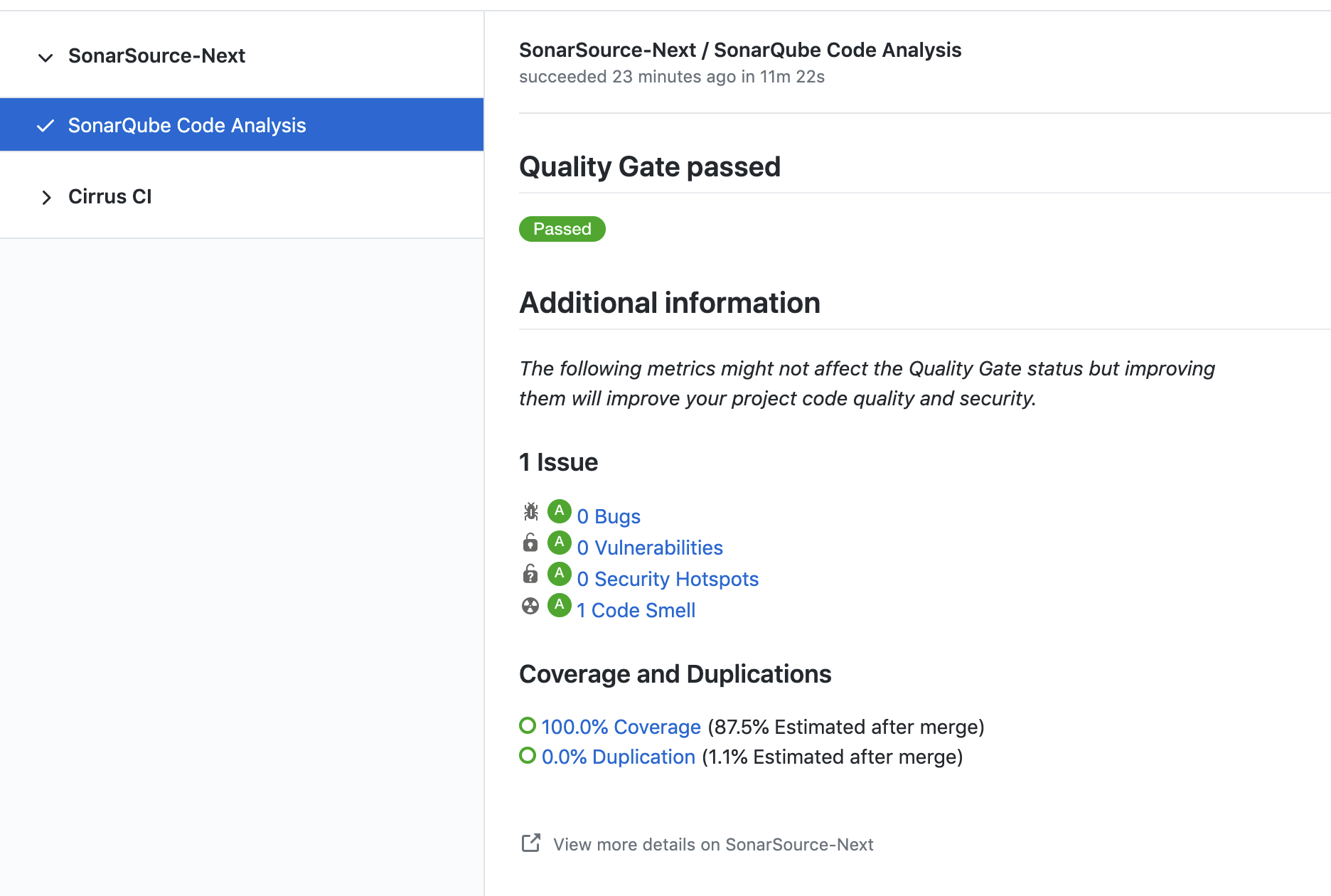1331x896 pixels.
Task: Click the A rating badge for Code Smell
Action: tap(560, 605)
